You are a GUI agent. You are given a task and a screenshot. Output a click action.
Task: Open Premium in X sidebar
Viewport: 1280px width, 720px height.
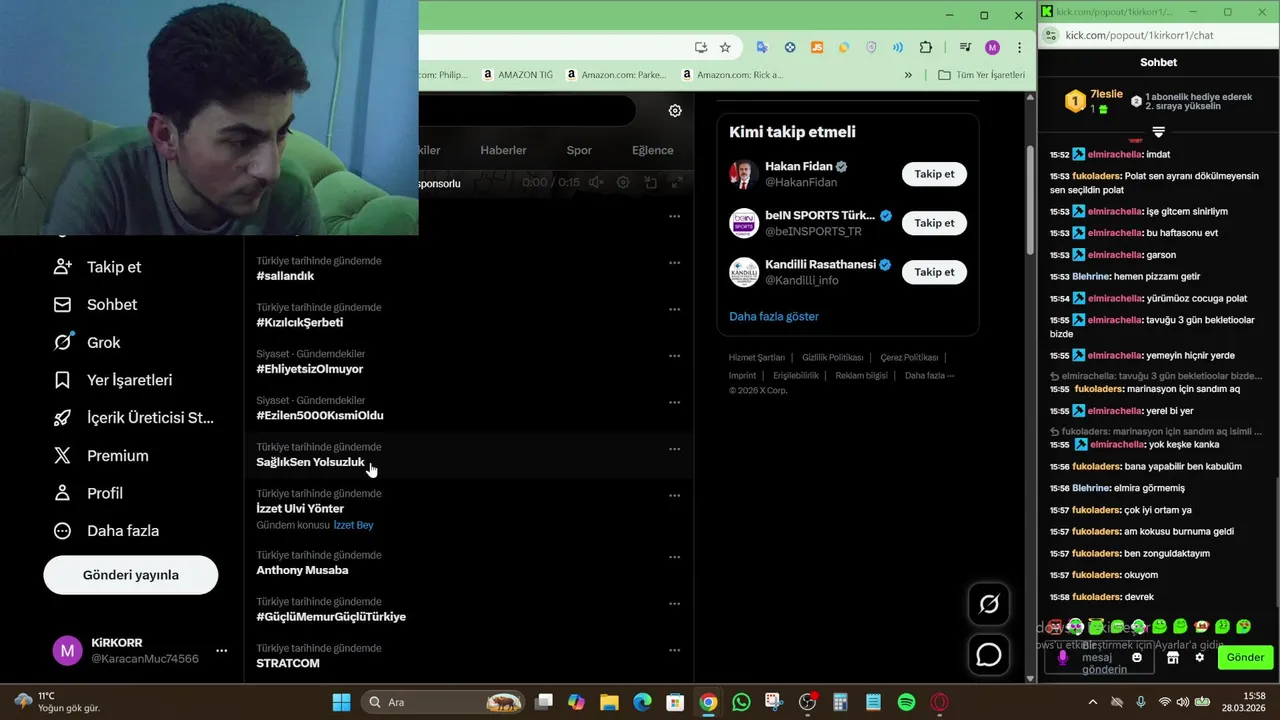click(100, 455)
